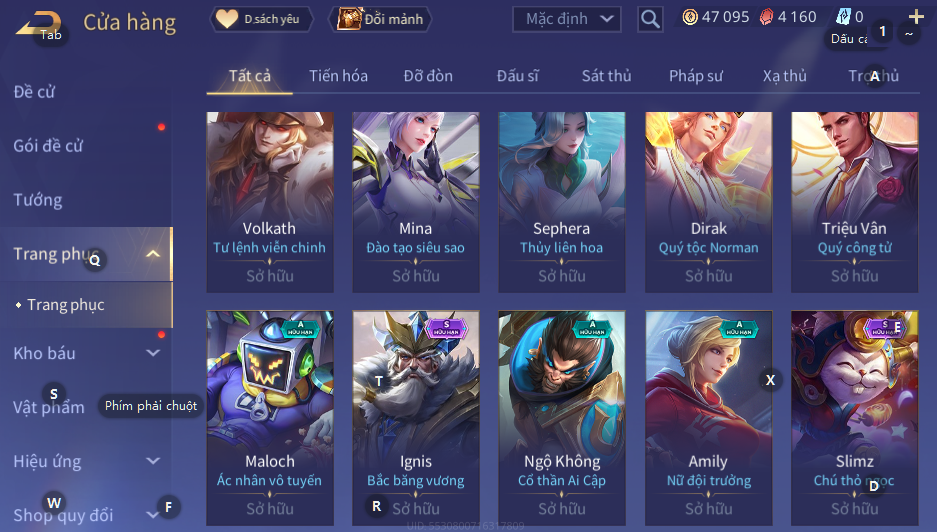Click the red gem currency icon
937x532 pixels.
tap(766, 17)
